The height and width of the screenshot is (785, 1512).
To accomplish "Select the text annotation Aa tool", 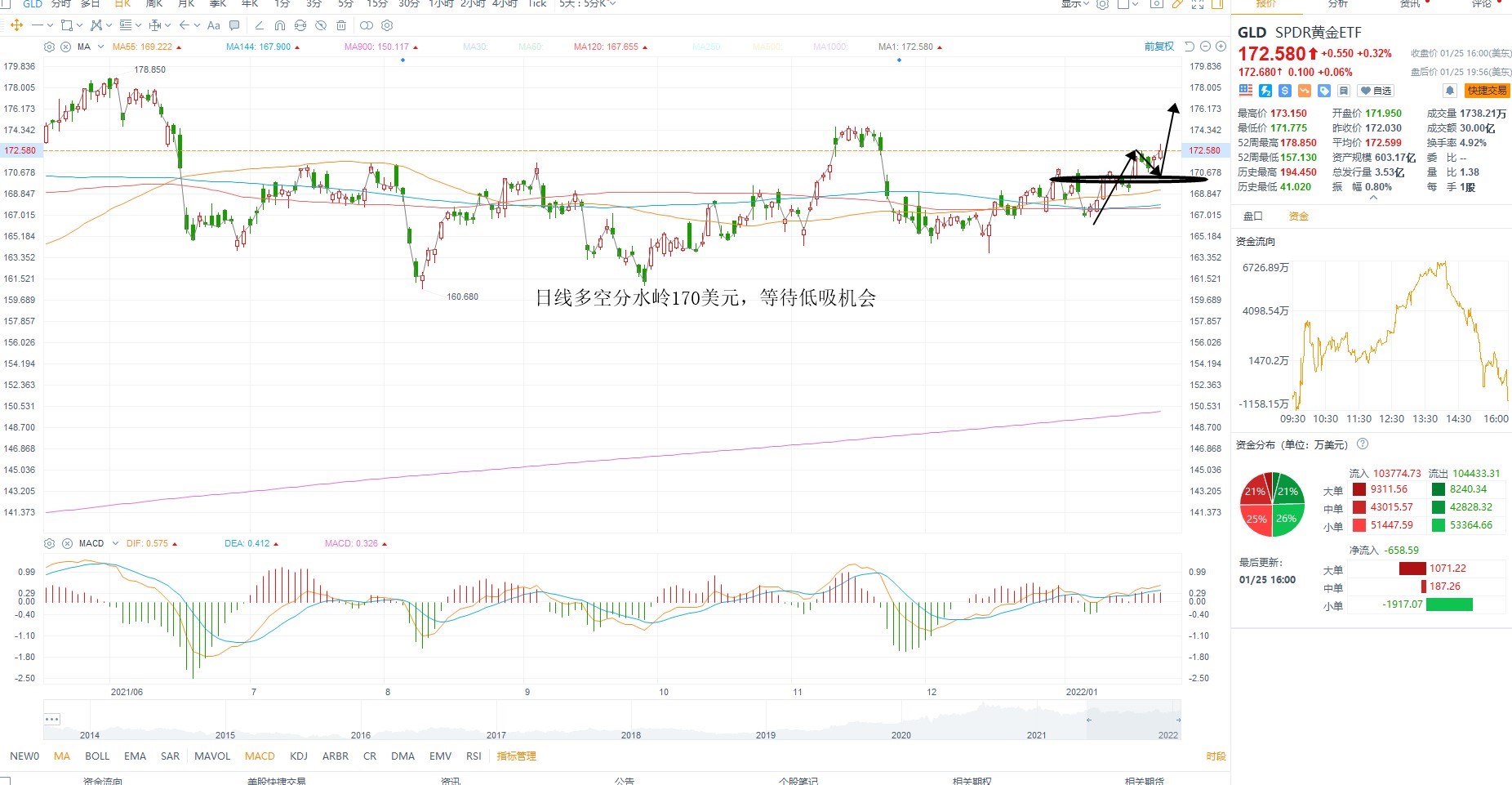I will (214, 25).
